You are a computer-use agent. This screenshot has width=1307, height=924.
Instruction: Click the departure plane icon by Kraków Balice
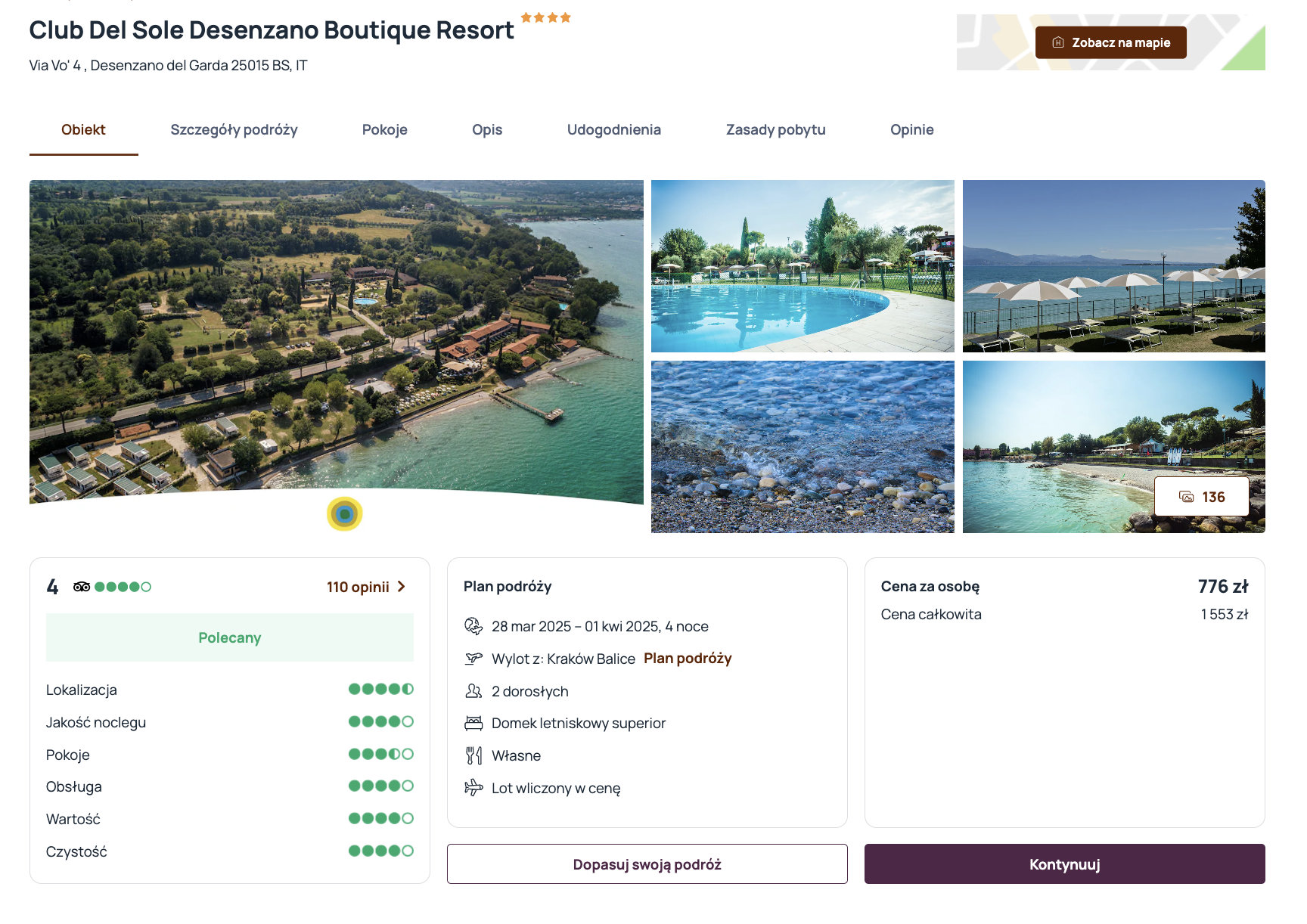473,659
